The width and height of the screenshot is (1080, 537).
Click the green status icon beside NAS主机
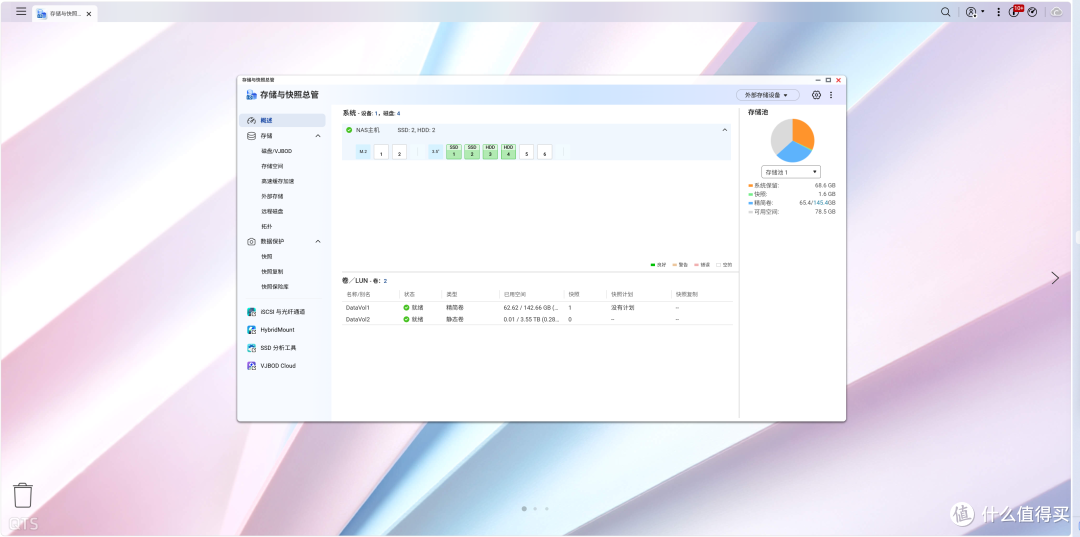(x=349, y=129)
